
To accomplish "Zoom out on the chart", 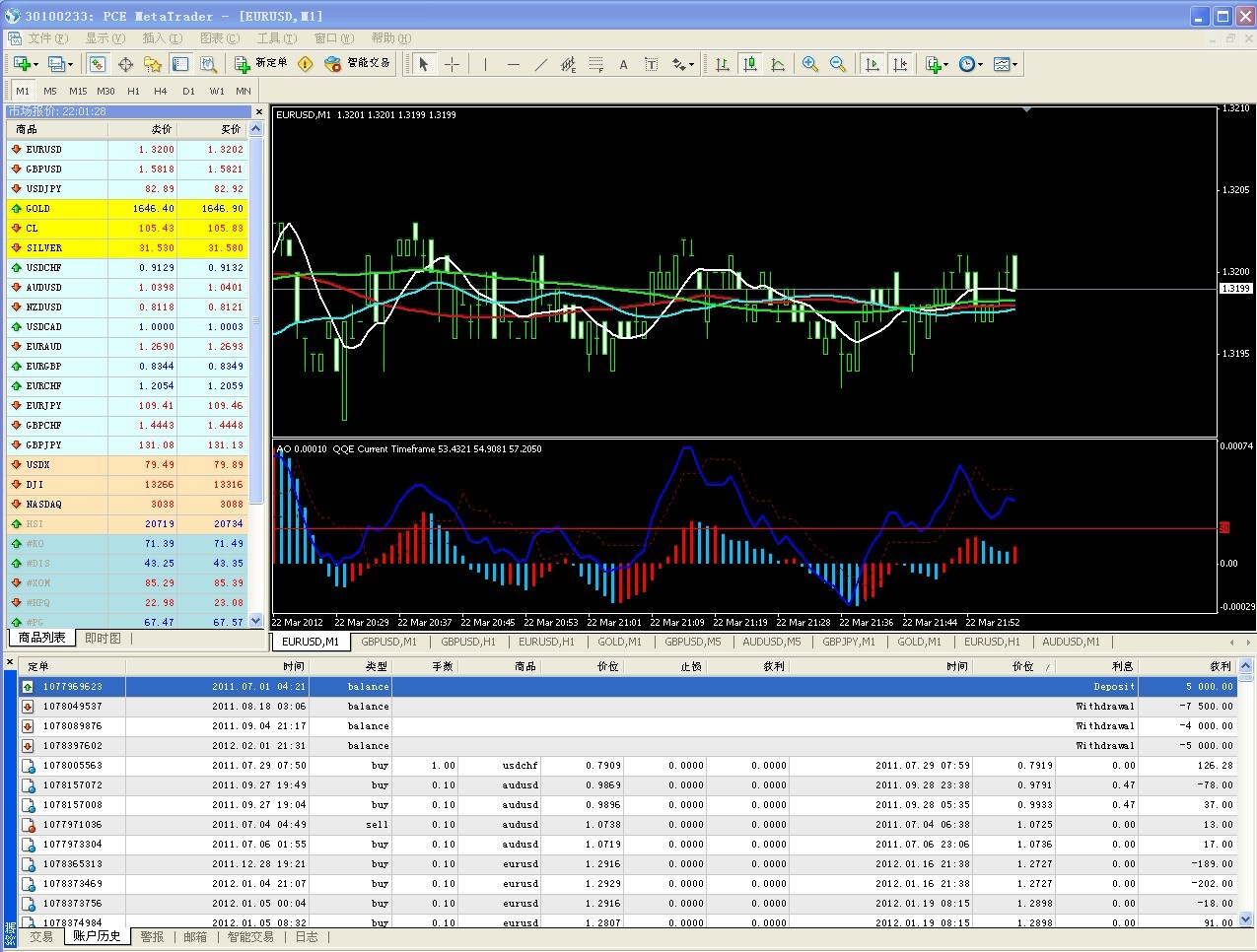I will [x=838, y=64].
